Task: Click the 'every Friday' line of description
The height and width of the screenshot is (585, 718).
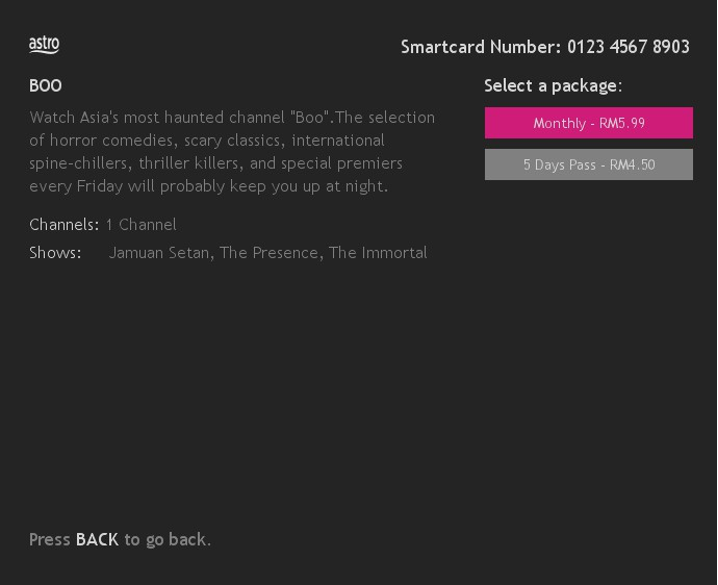Action: (208, 186)
